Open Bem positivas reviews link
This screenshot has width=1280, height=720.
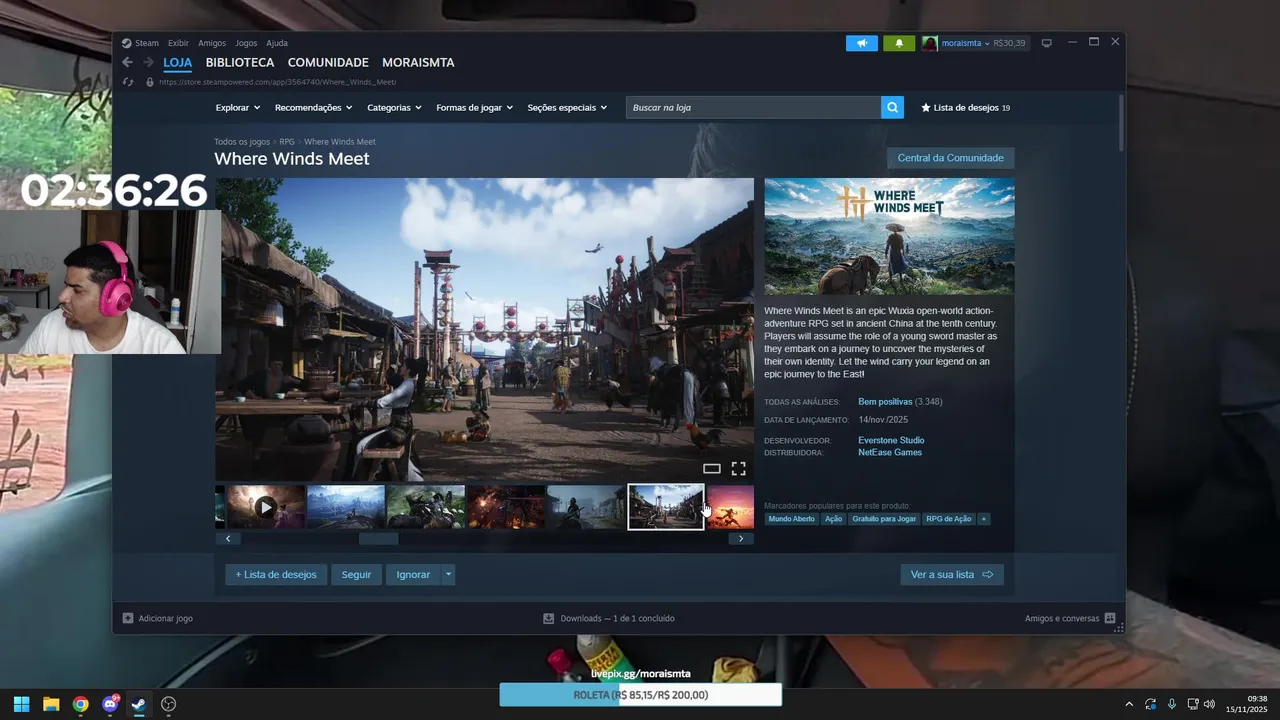[x=885, y=402]
